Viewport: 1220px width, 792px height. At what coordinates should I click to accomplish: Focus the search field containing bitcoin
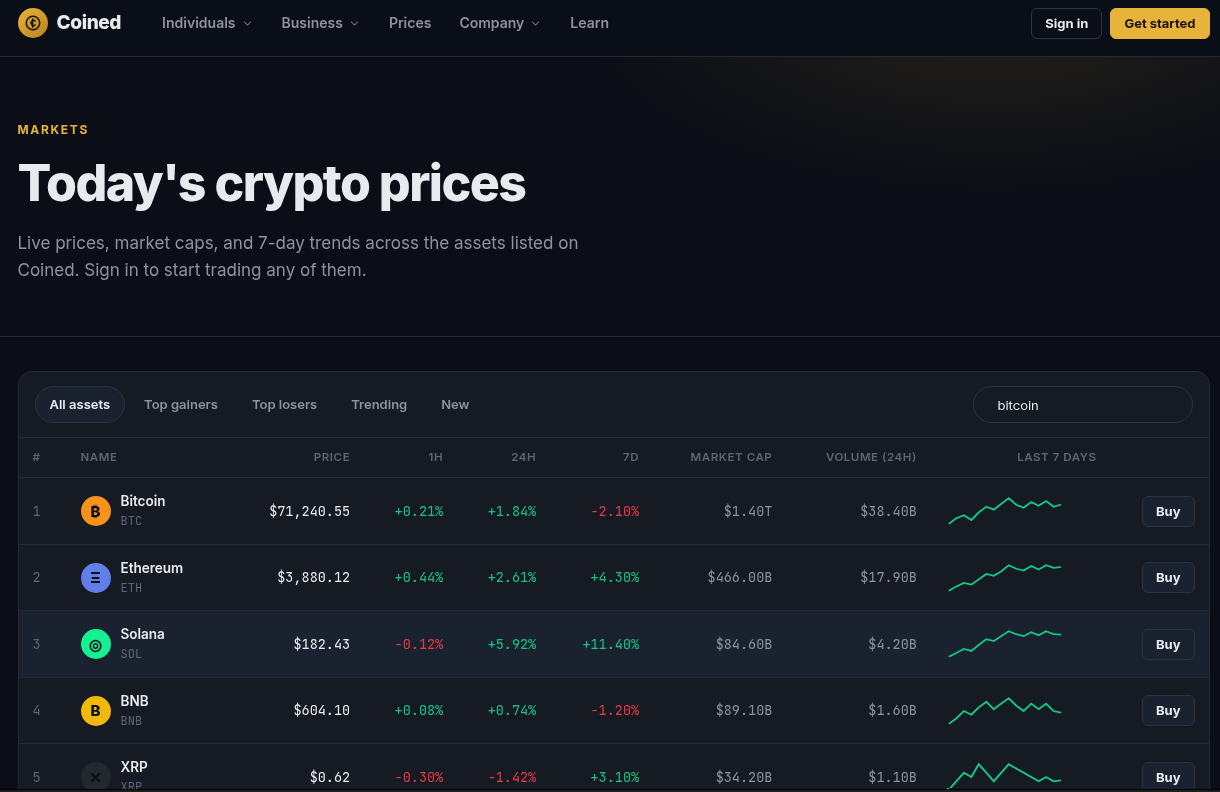[1083, 405]
